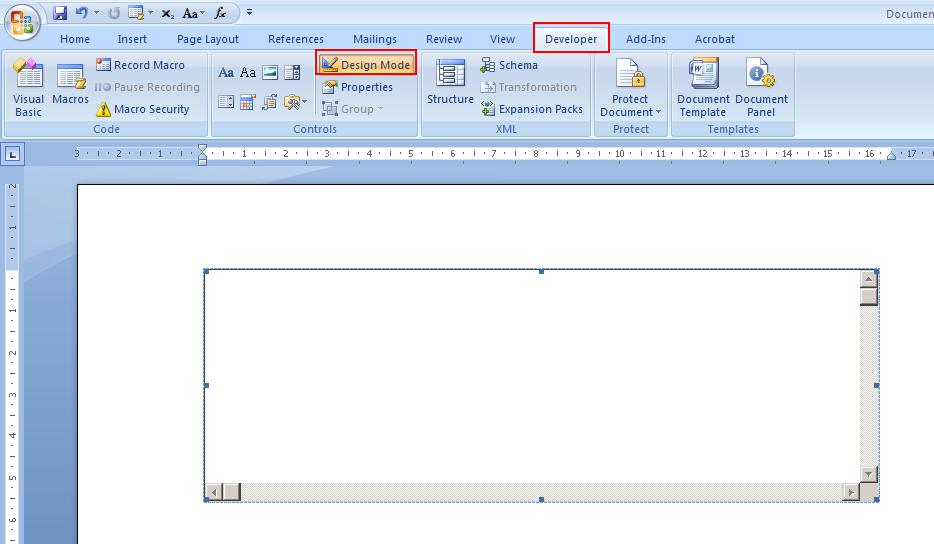The image size is (934, 544).
Task: Insert a Drop-Down List content control
Action: (x=226, y=102)
